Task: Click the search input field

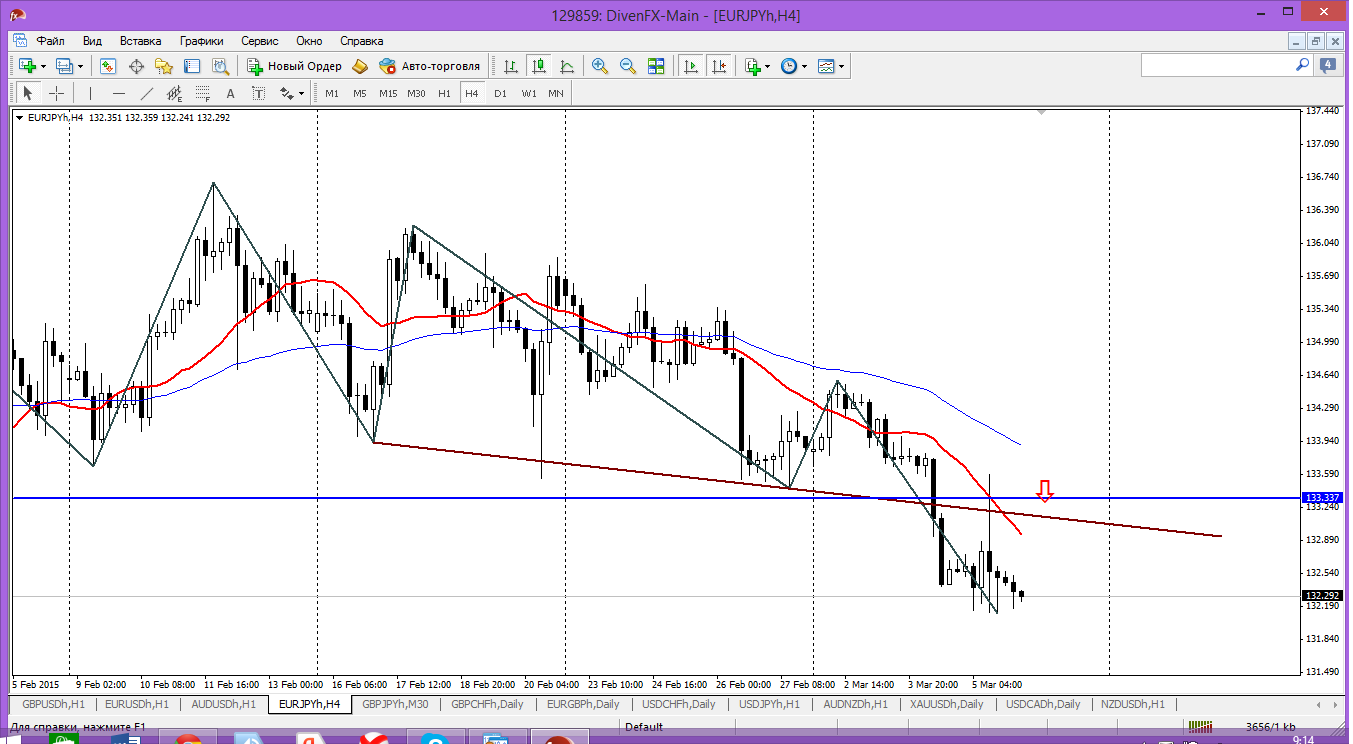Action: coord(1218,65)
